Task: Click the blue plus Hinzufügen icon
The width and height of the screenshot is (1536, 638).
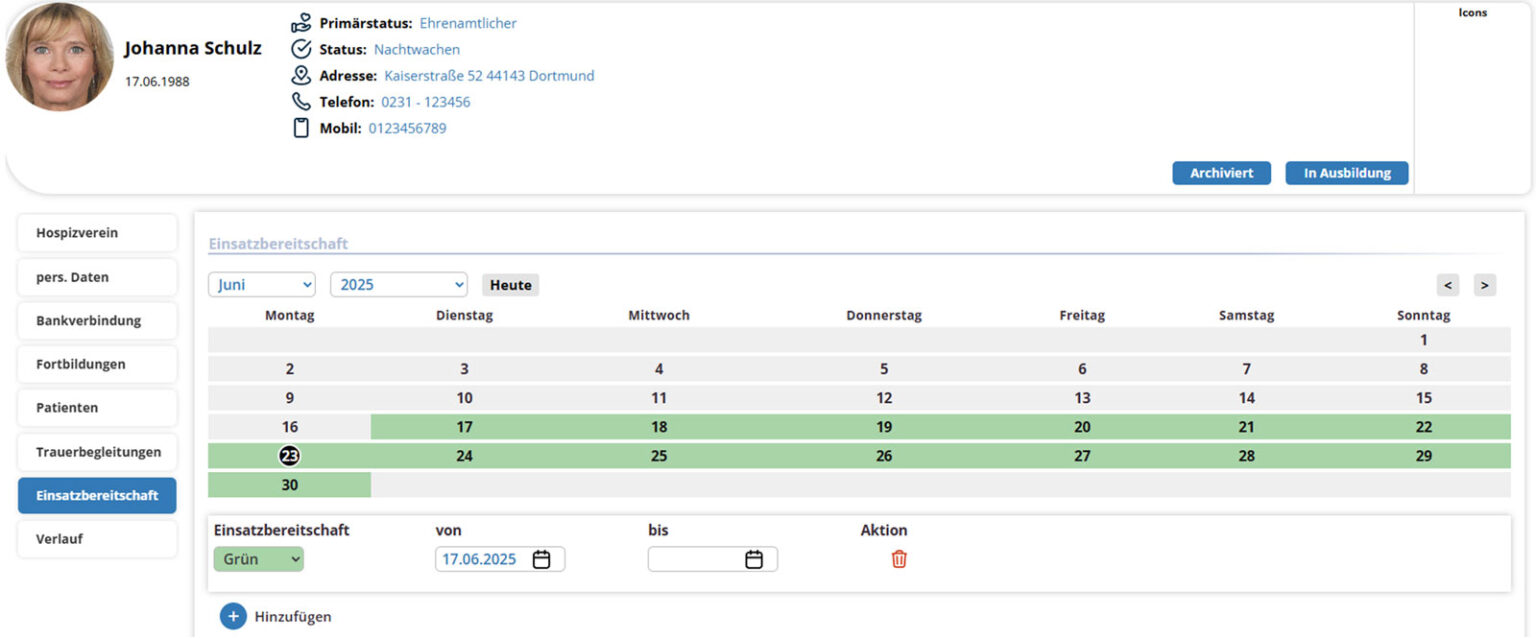Action: pyautogui.click(x=233, y=616)
